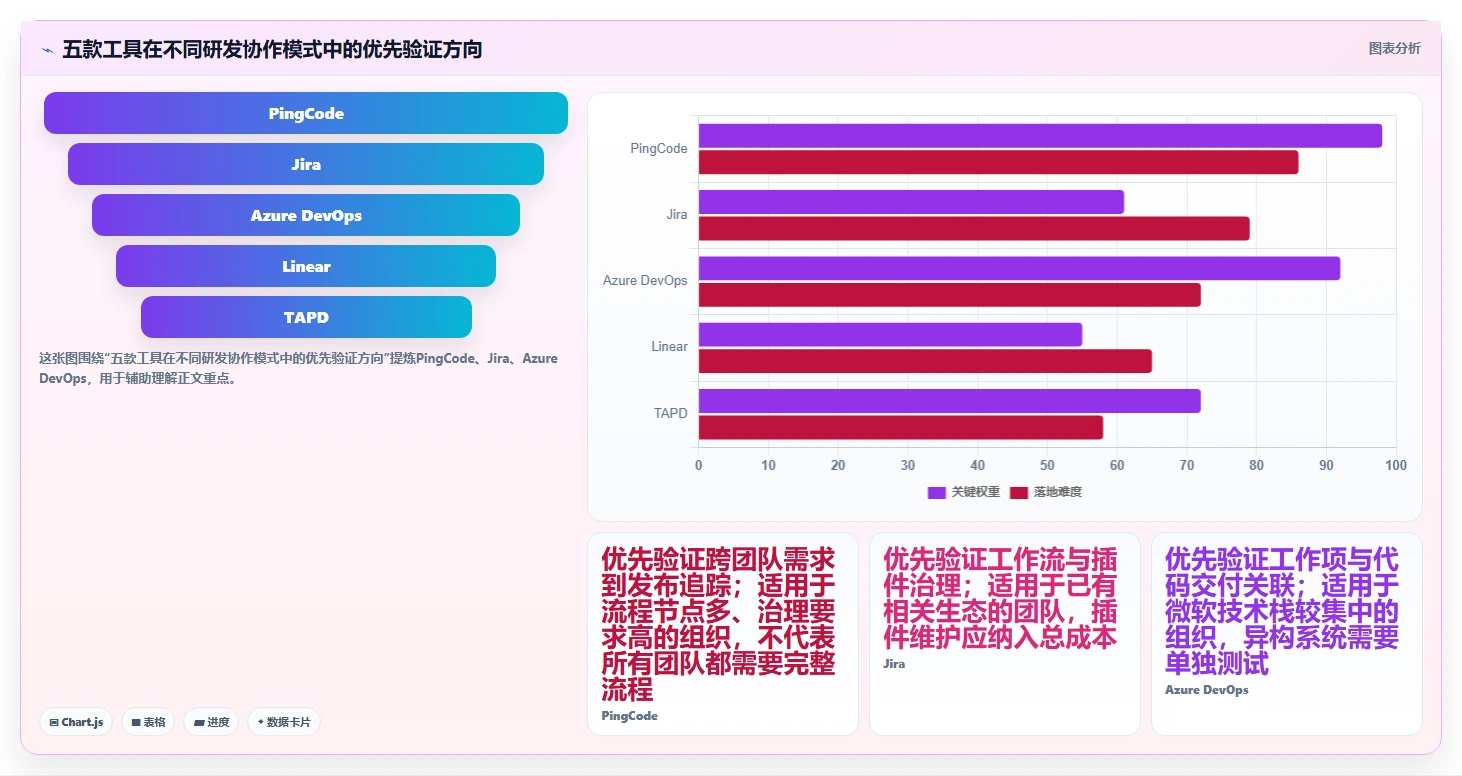The image size is (1462, 776).
Task: Select the Linear funnel bar
Action: [x=306, y=266]
